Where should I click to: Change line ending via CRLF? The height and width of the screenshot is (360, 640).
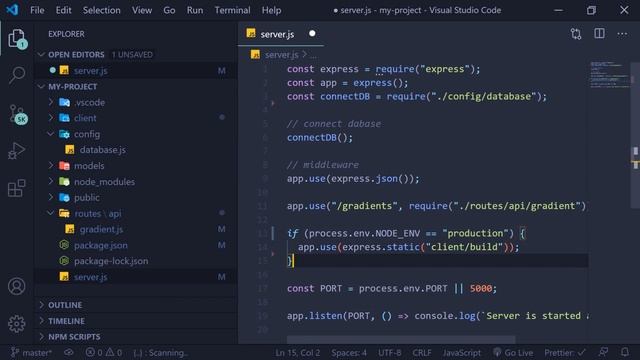click(x=422, y=353)
